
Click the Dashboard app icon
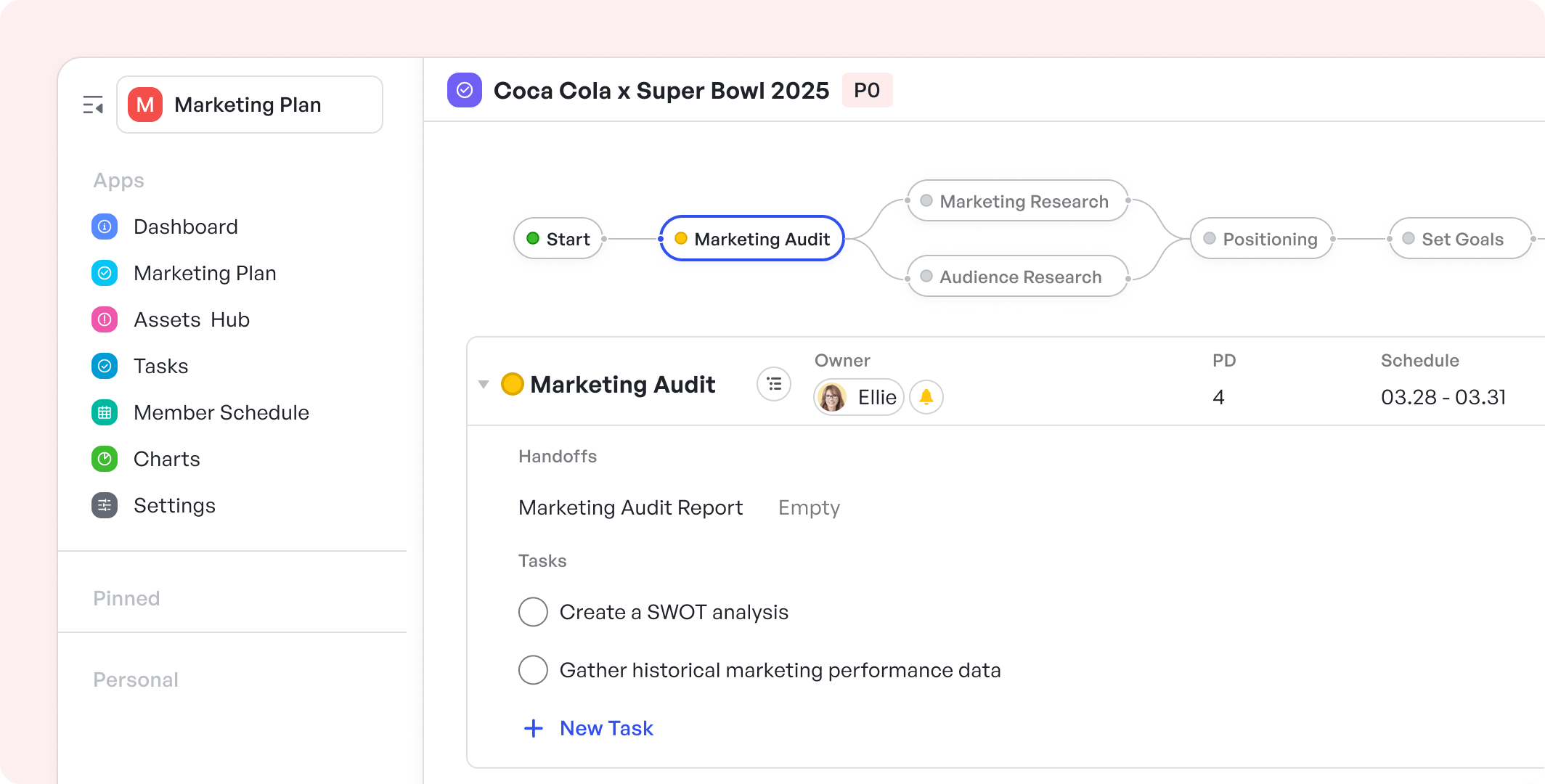coord(105,226)
